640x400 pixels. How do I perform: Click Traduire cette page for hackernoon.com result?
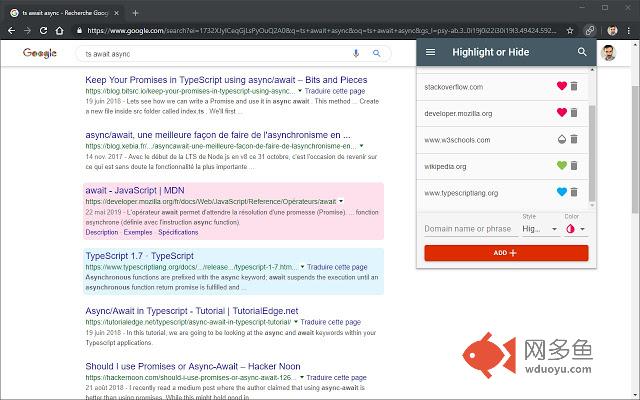tap(336, 378)
